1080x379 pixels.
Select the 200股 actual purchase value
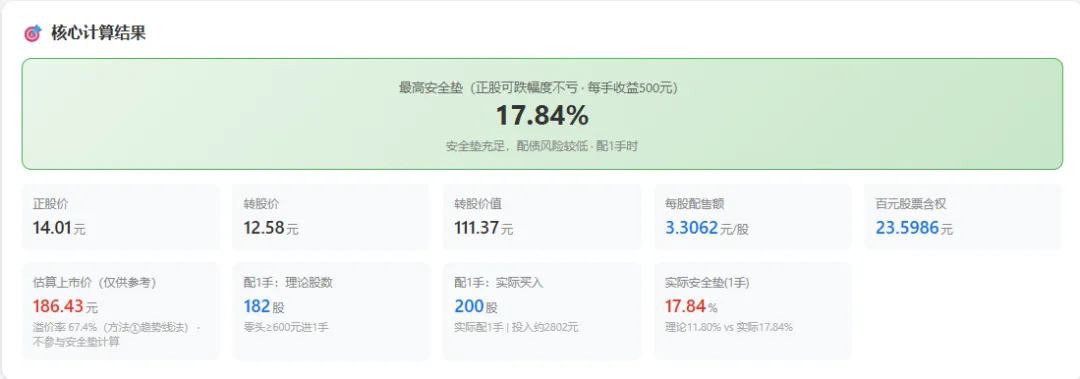tap(476, 306)
